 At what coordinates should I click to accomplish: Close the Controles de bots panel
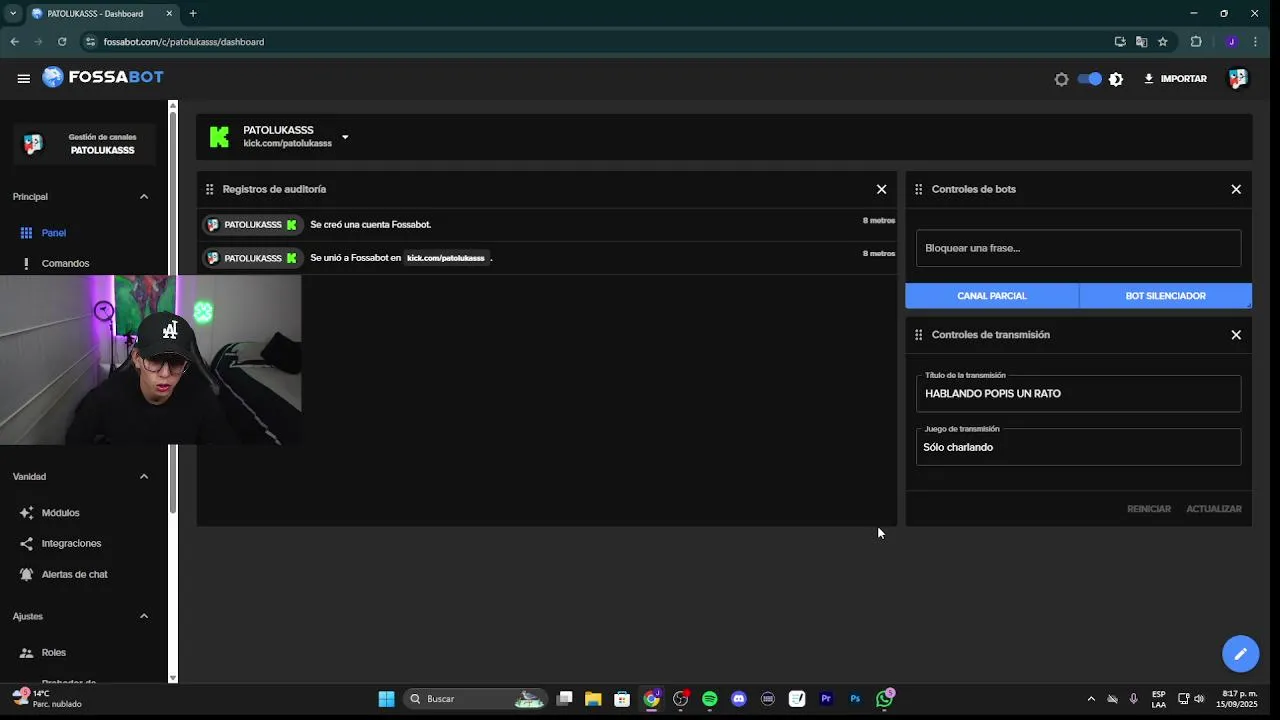pyautogui.click(x=1236, y=189)
